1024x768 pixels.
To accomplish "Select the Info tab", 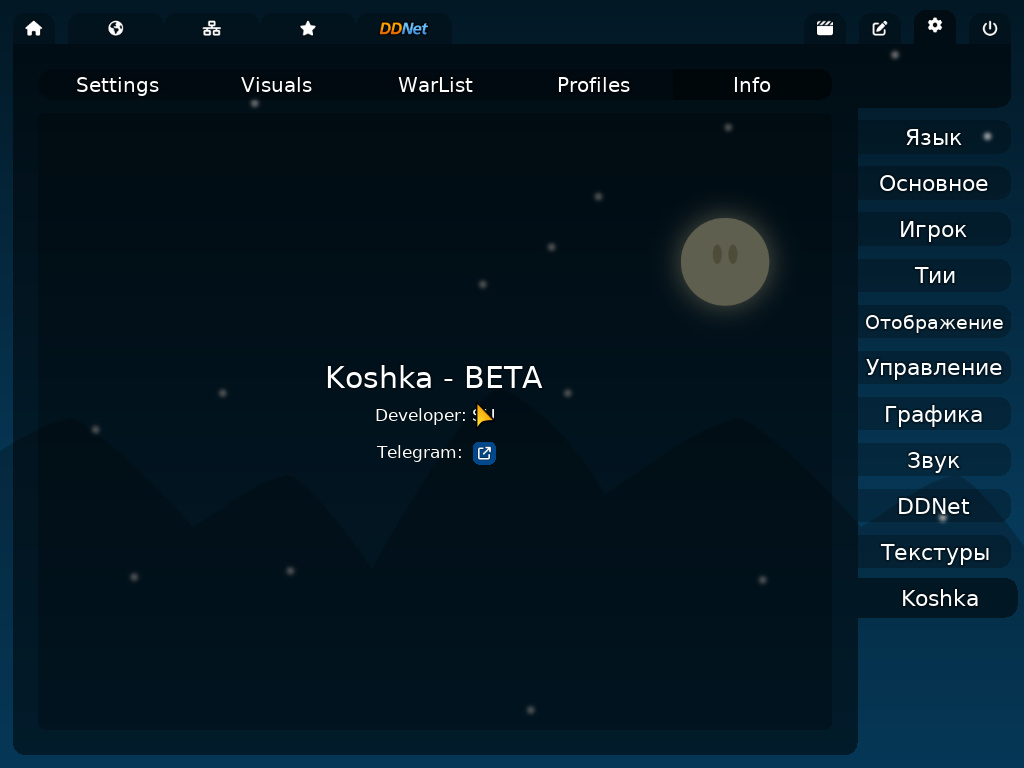I will pyautogui.click(x=752, y=85).
